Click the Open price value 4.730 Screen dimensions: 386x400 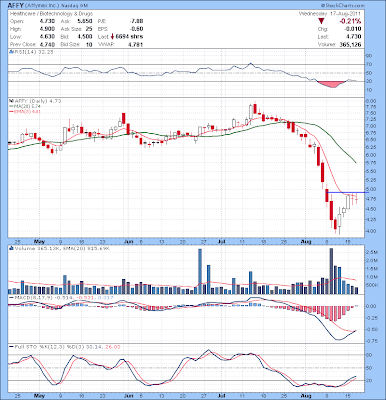click(47, 21)
